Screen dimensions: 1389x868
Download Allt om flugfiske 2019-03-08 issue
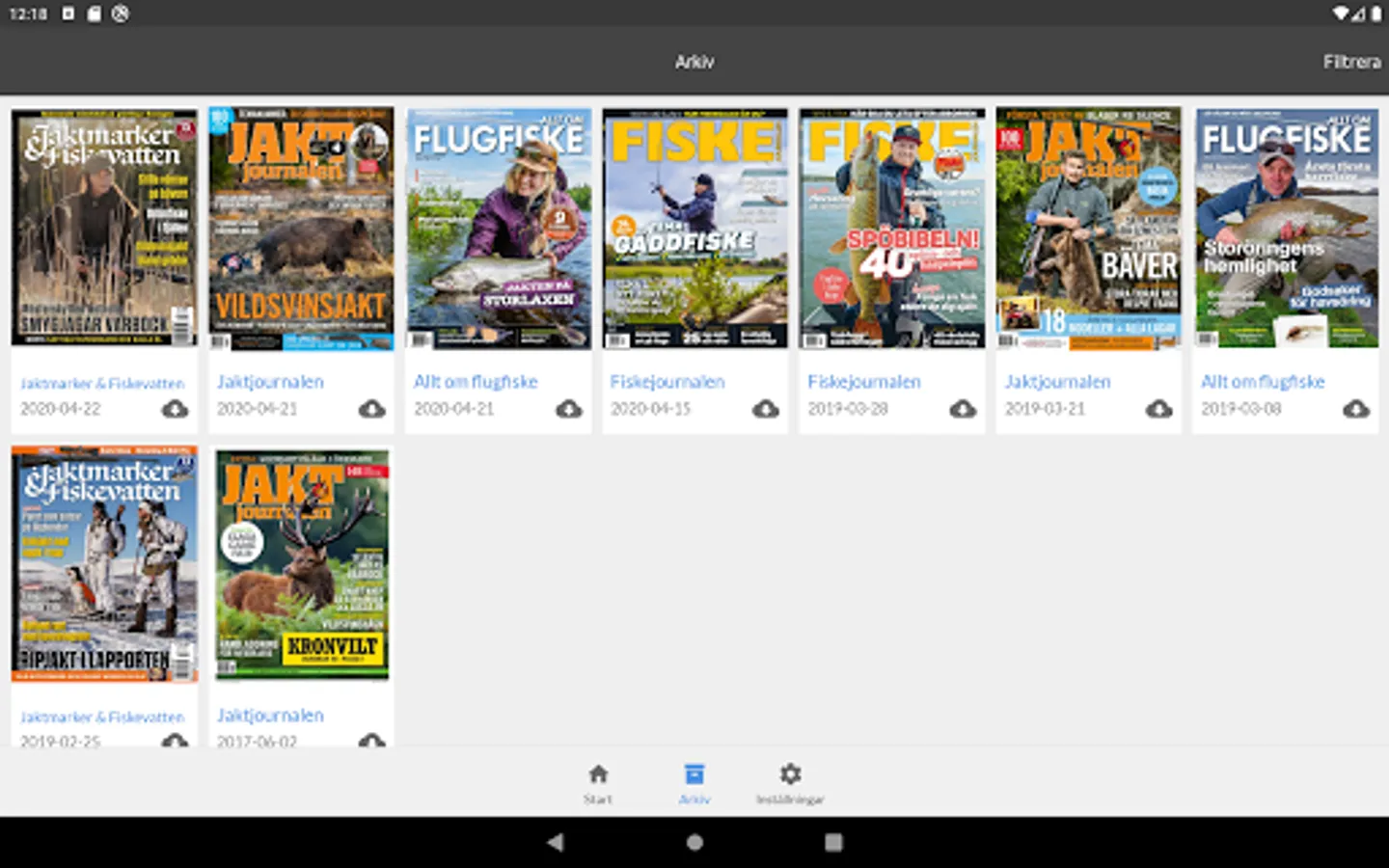1356,409
